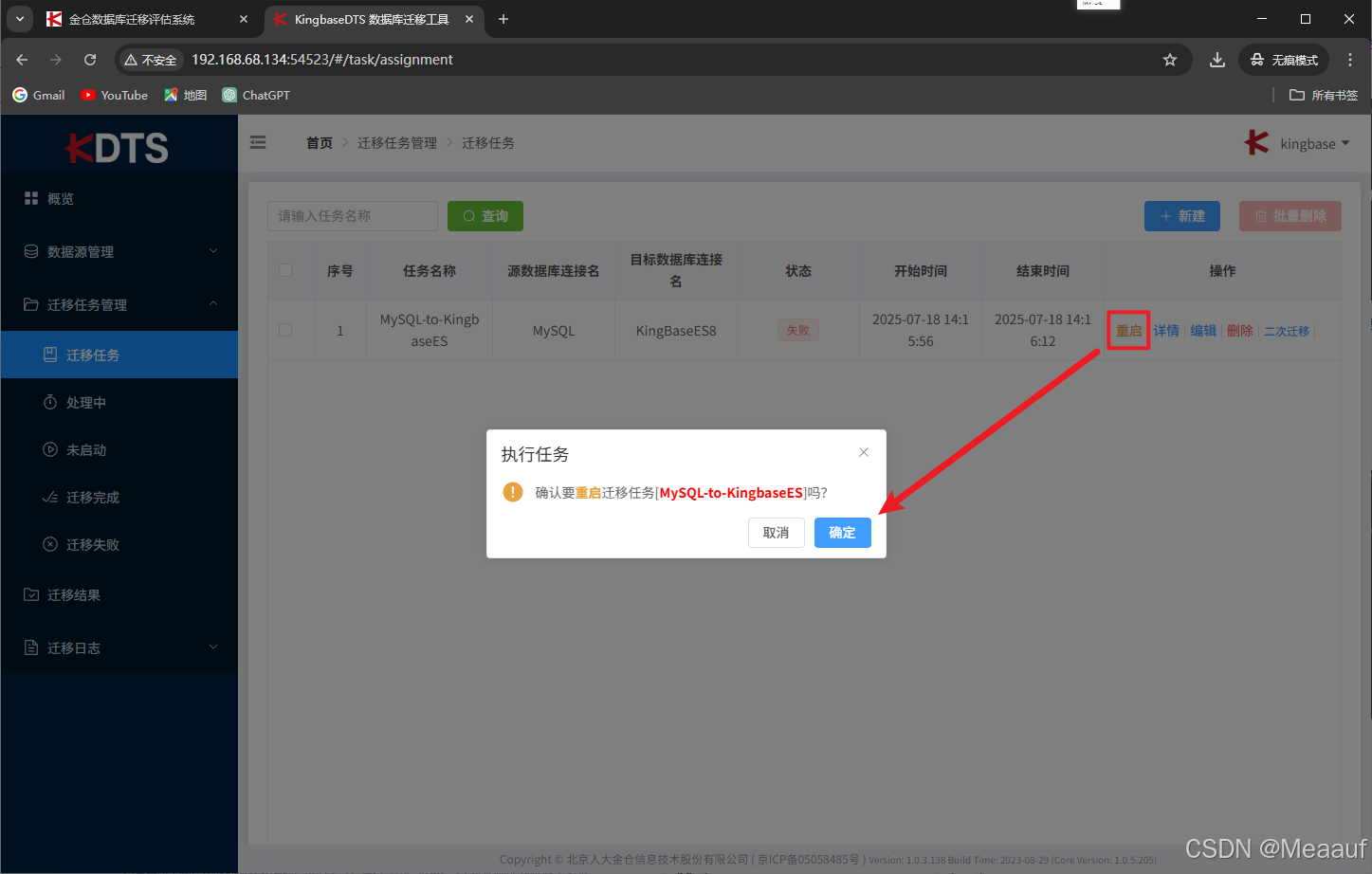
Task: Open browser downloads icon
Action: pyautogui.click(x=1217, y=60)
